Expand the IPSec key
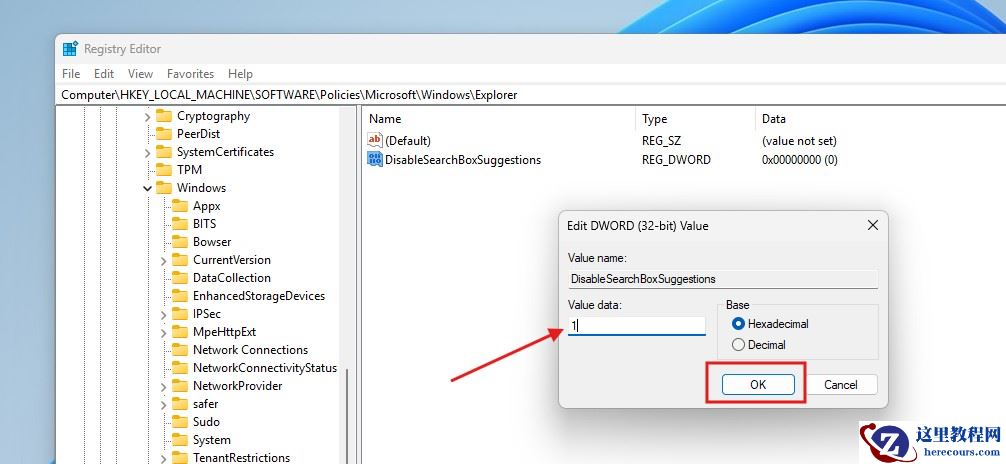Screen dimensions: 1006x464 [x=164, y=314]
